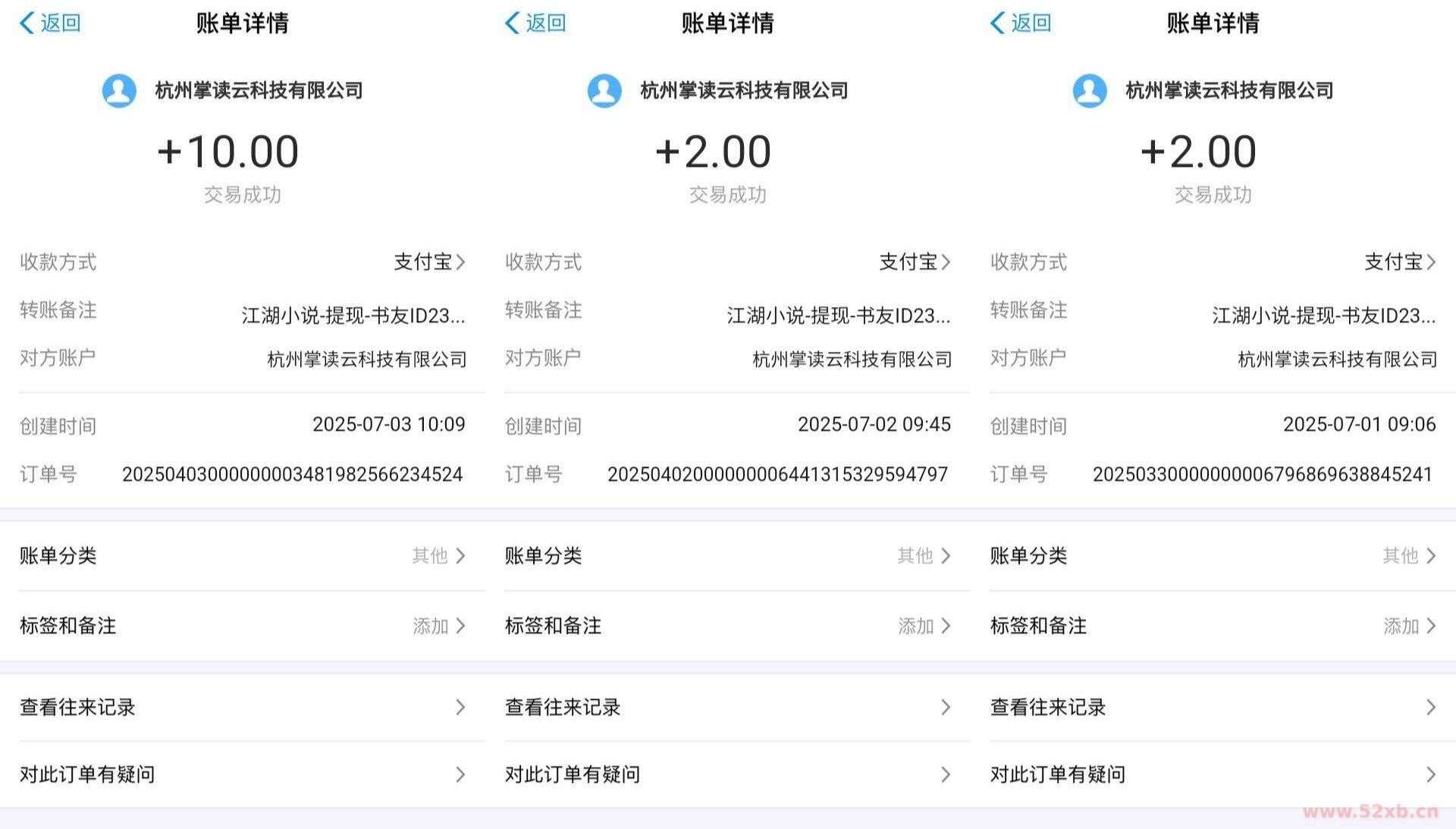1456x829 pixels.
Task: Open 对此订单有疑问 in the right panel
Action: [1213, 774]
